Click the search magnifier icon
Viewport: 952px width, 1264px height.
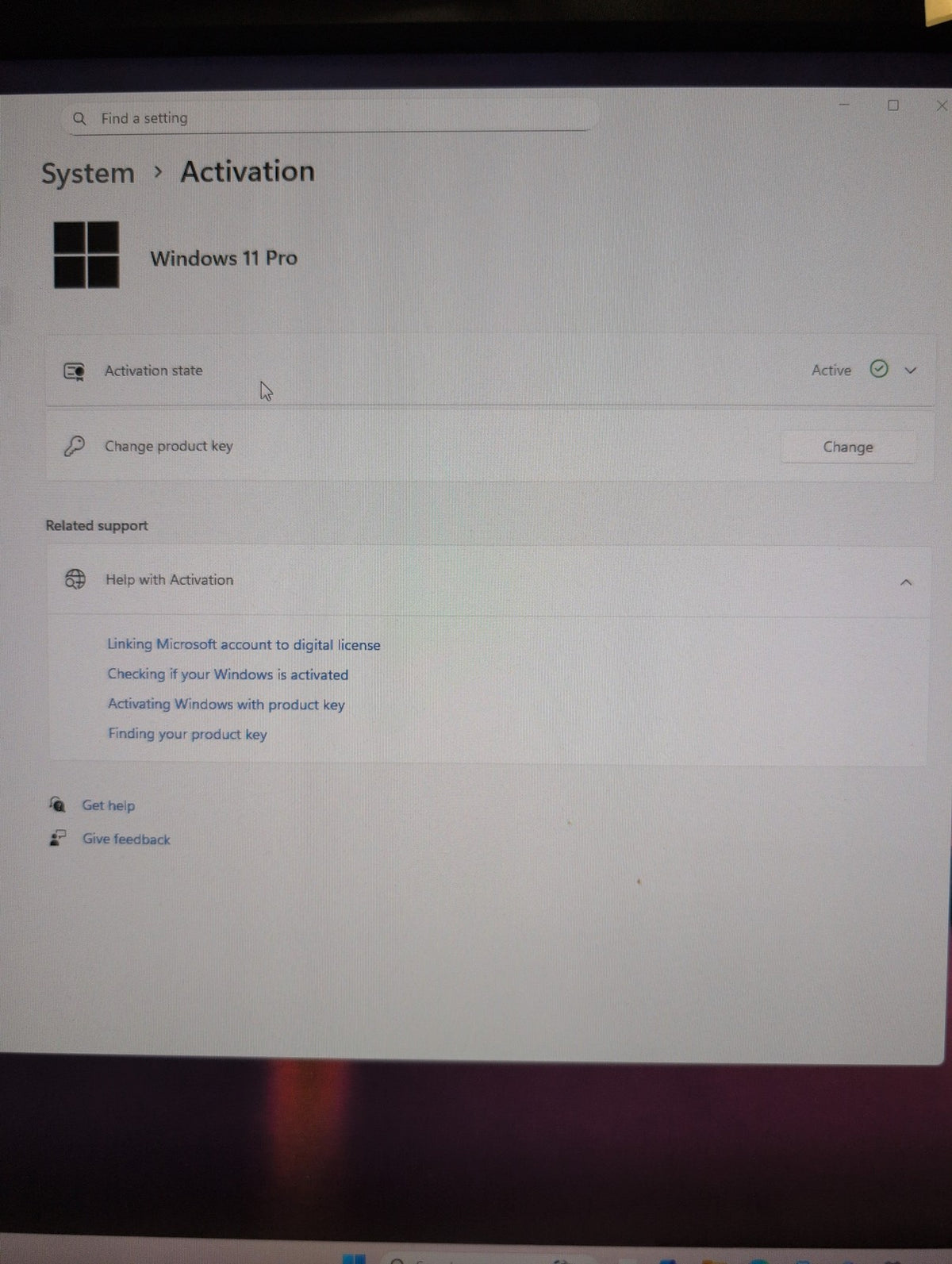(x=79, y=118)
